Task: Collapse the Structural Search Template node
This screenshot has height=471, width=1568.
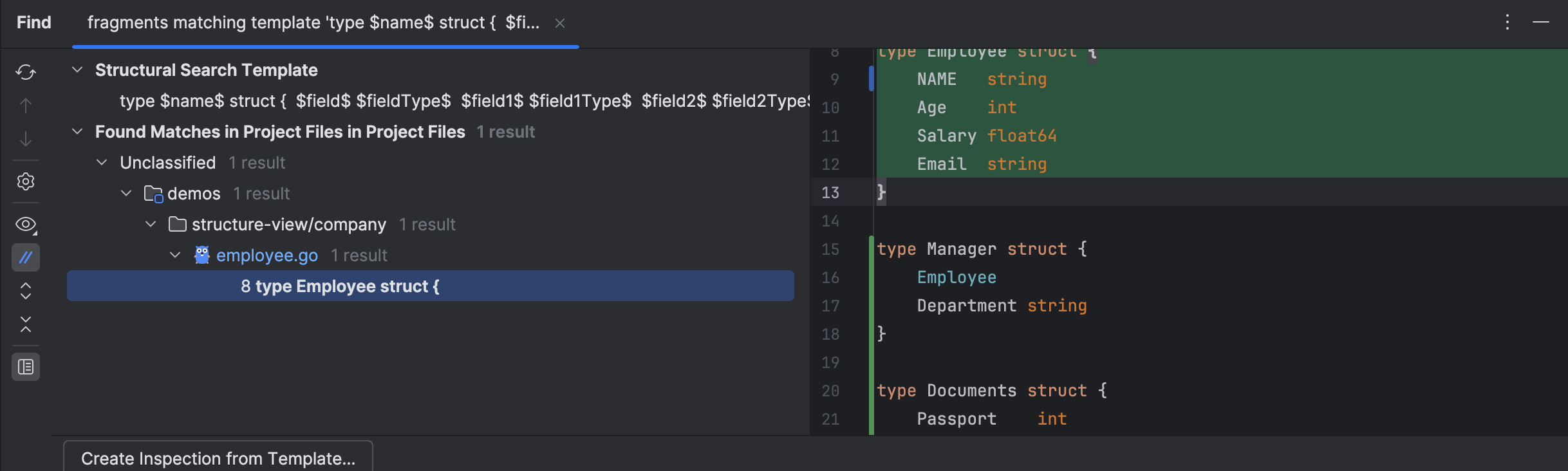Action: point(77,69)
